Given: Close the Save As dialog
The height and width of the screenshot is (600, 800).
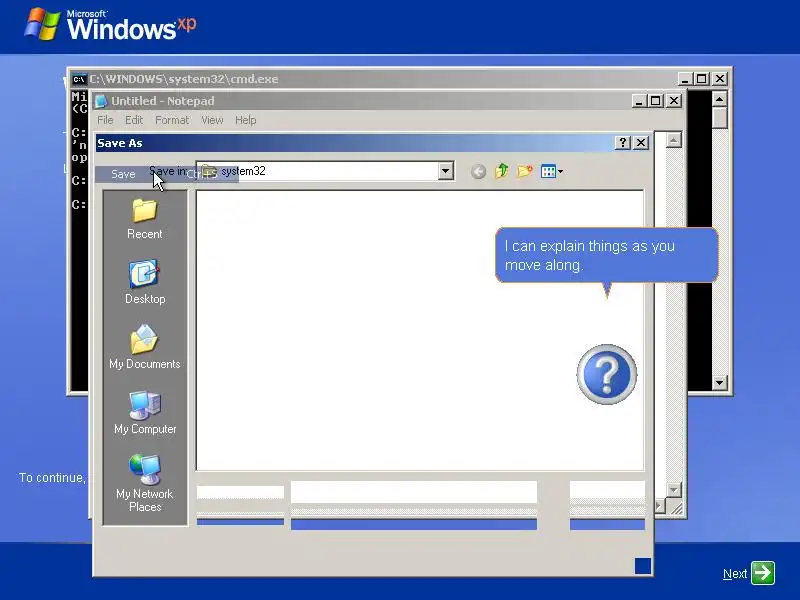Looking at the screenshot, I should [x=641, y=143].
